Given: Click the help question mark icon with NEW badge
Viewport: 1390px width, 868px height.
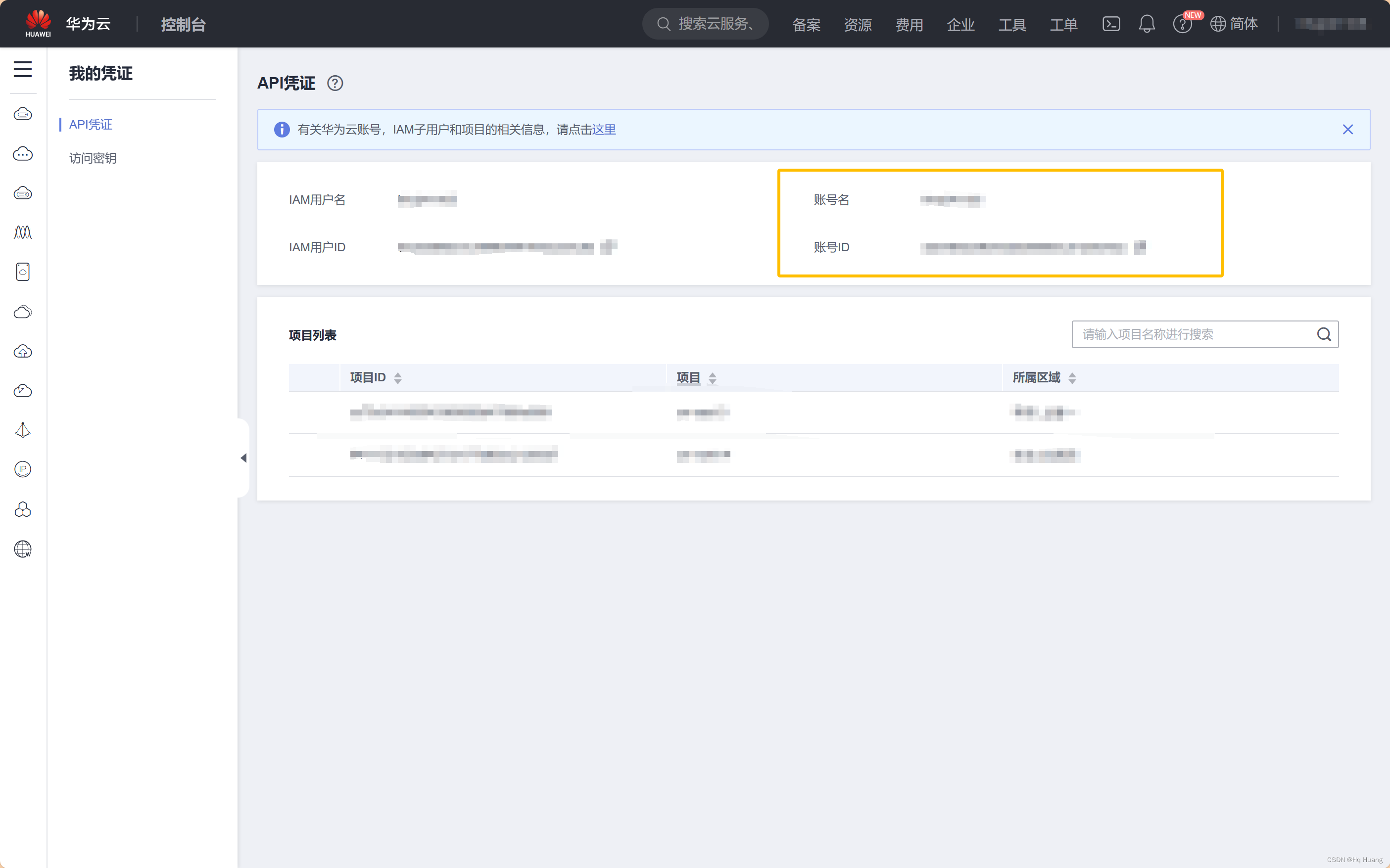Looking at the screenshot, I should click(x=1182, y=24).
